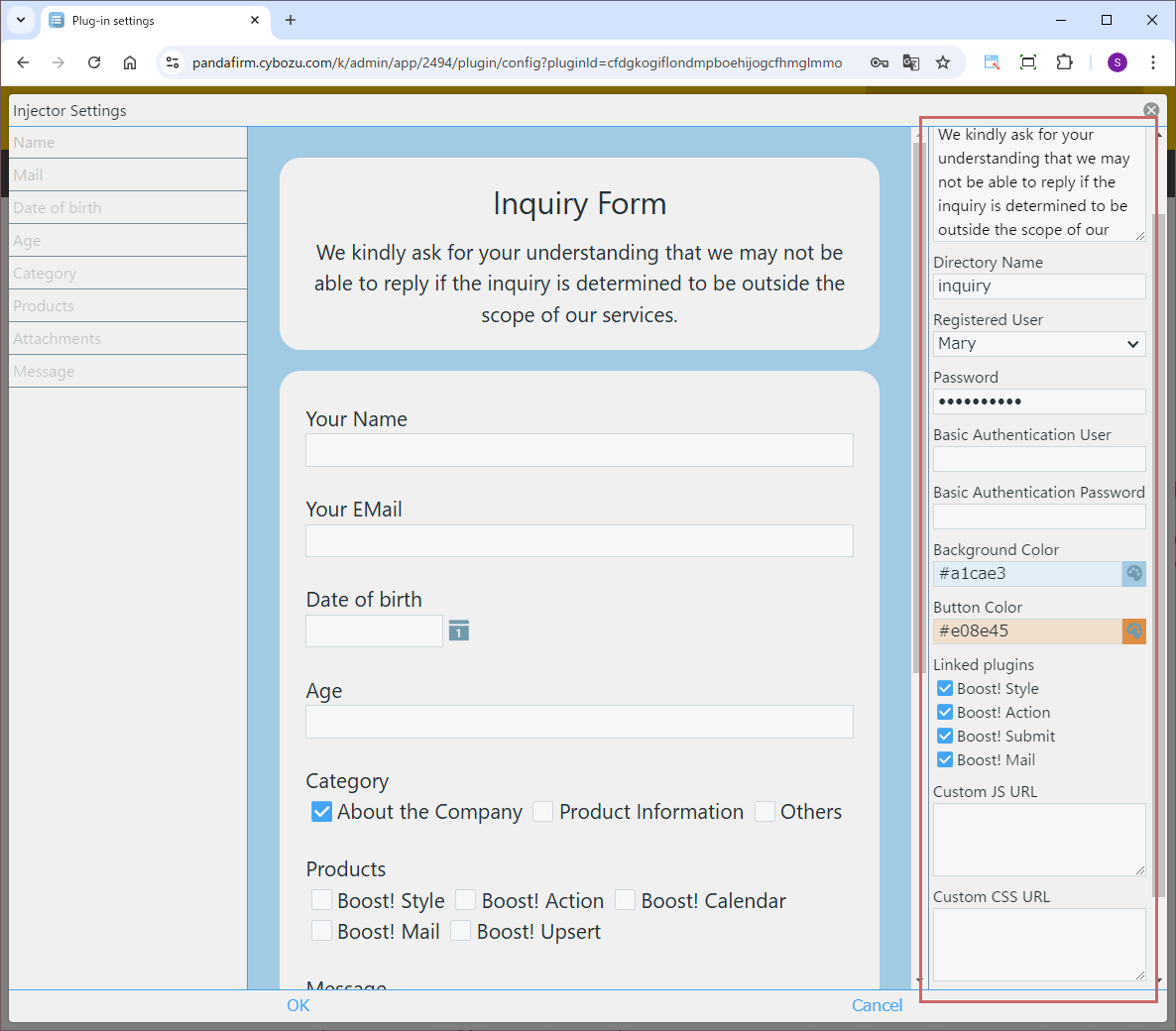Viewport: 1176px width, 1031px height.
Task: Open the Chrome three-dot menu
Action: click(x=1152, y=62)
